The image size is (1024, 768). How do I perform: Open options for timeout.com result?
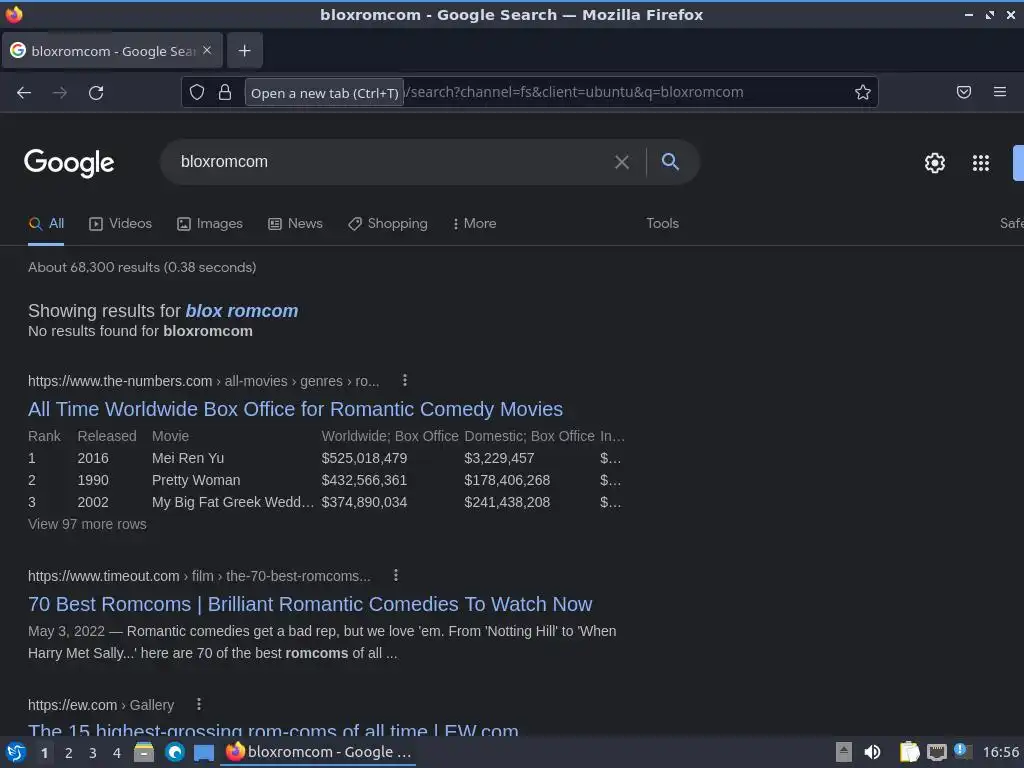396,575
